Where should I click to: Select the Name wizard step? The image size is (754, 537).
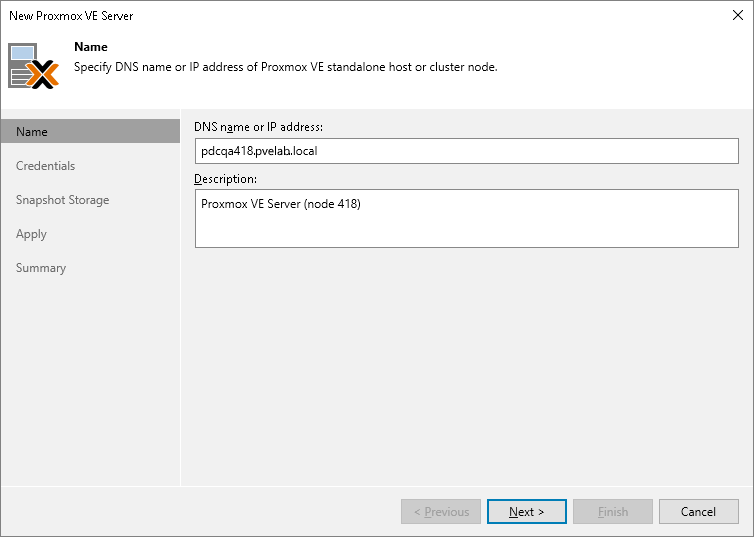(x=90, y=131)
